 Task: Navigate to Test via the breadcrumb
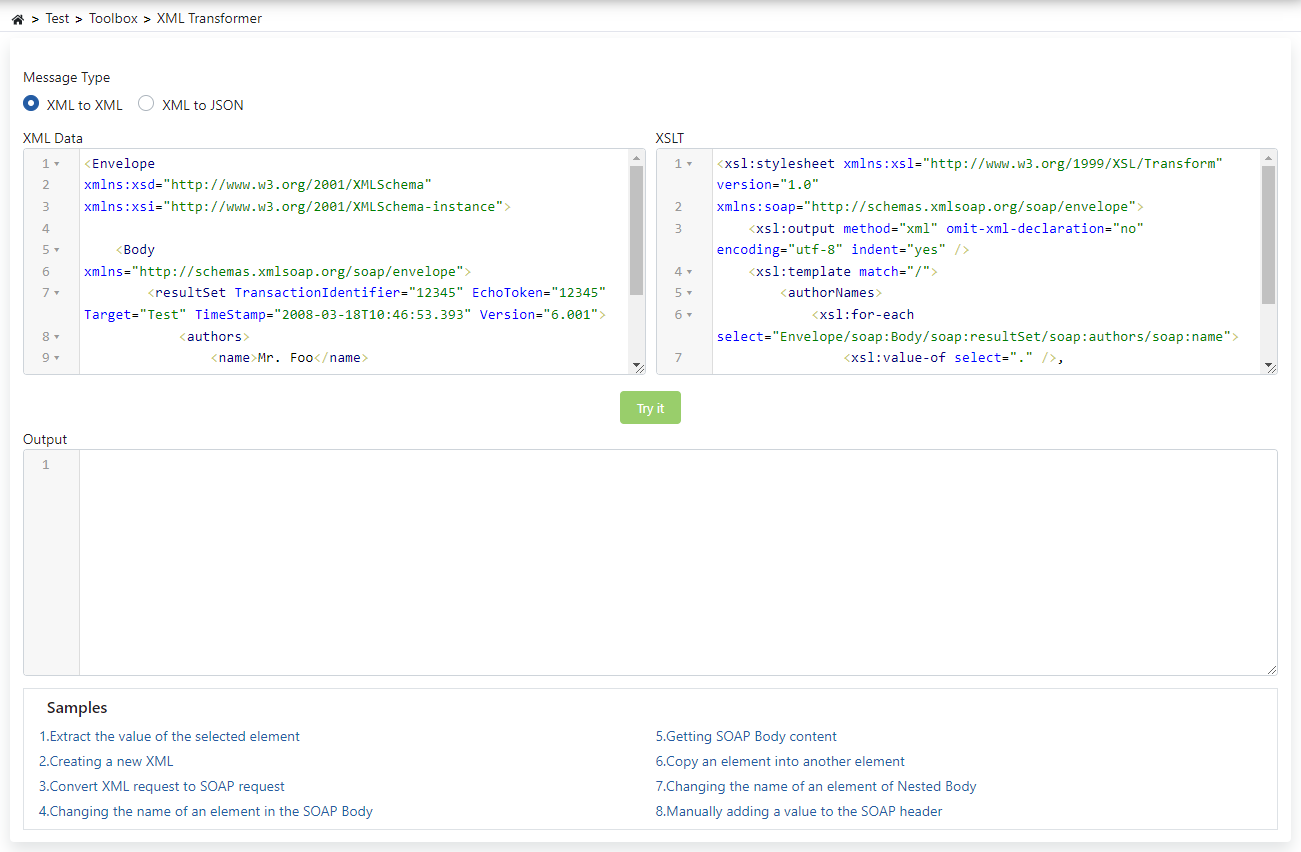click(57, 17)
